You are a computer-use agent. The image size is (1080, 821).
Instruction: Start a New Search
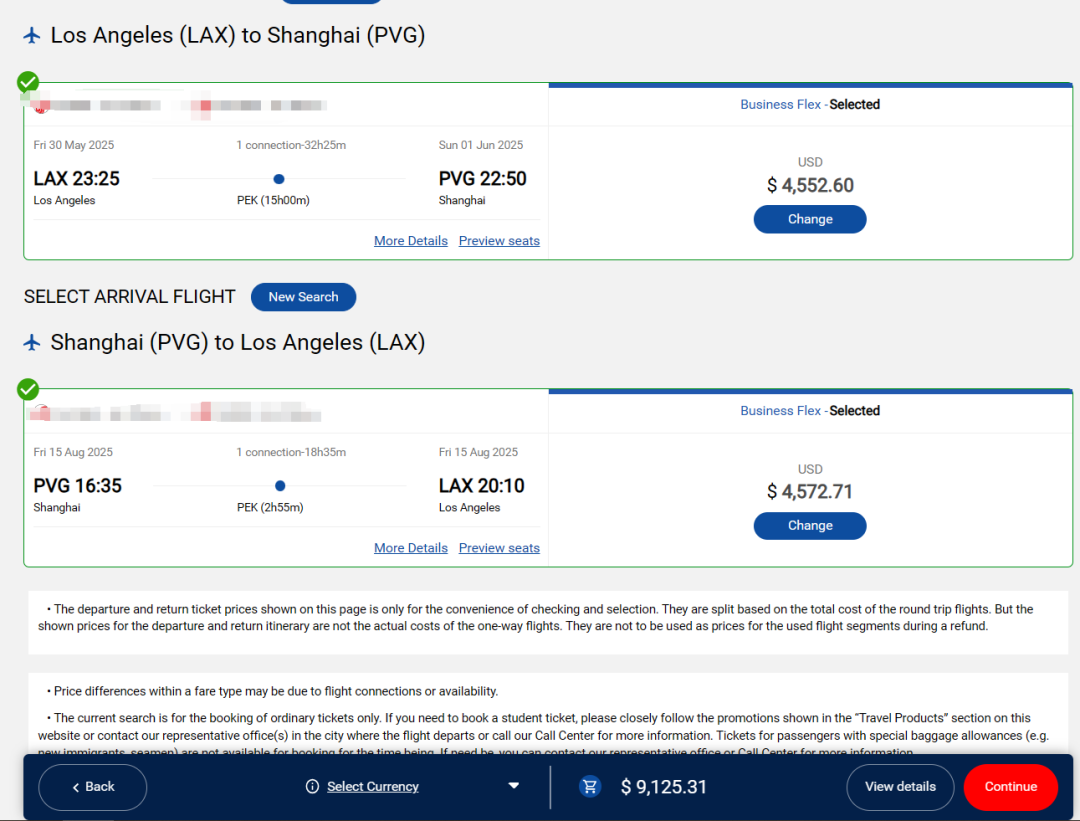[x=303, y=297]
